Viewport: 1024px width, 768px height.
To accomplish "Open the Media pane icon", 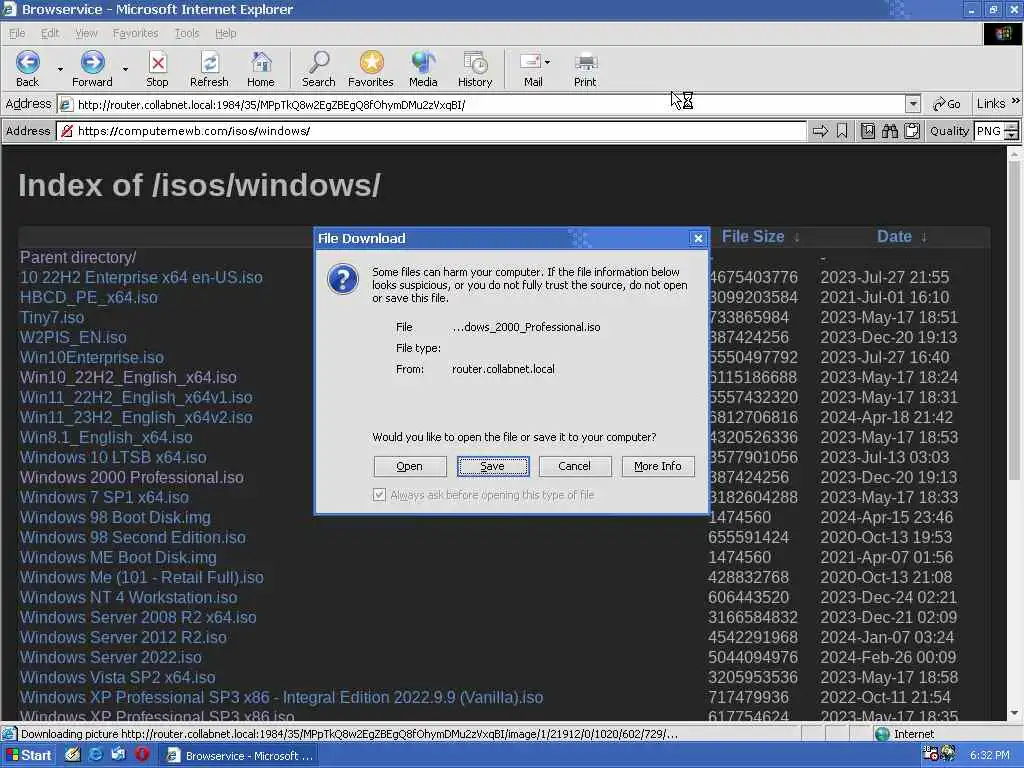I will [x=423, y=63].
